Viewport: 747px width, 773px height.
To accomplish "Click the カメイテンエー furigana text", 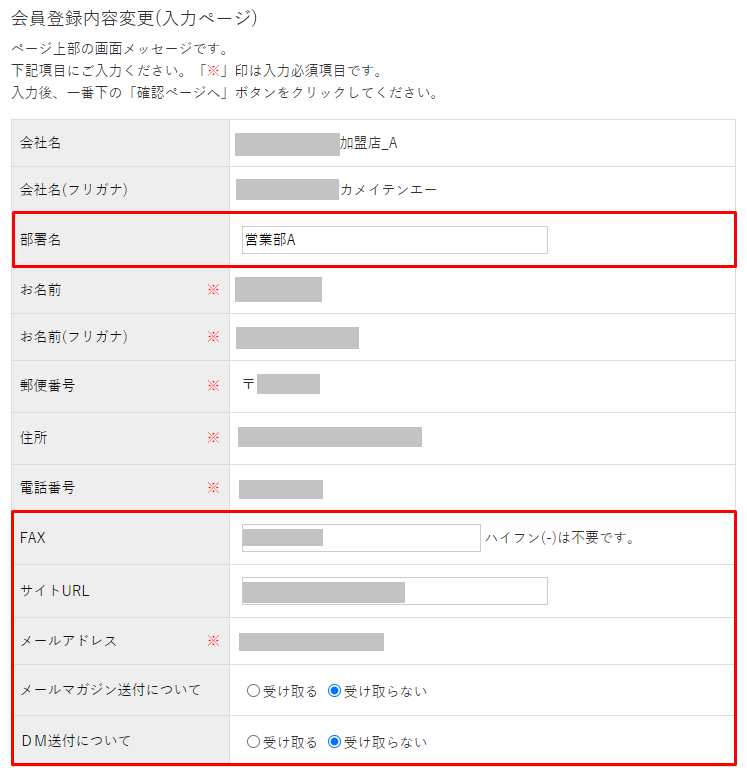I will (x=388, y=190).
